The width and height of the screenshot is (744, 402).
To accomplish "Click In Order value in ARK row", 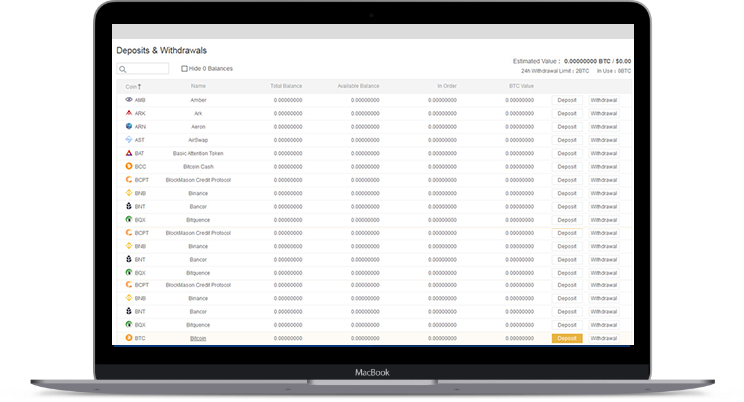I will click(442, 113).
